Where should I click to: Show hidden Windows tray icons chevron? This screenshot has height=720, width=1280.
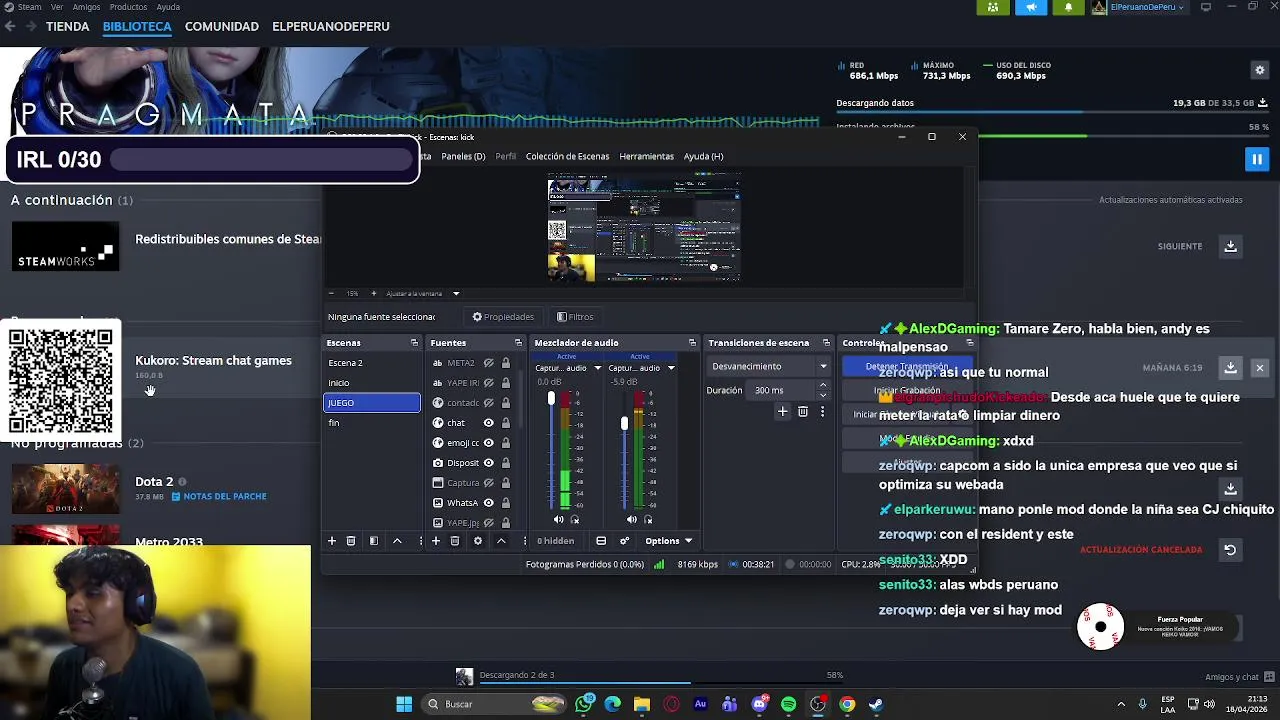(1120, 704)
